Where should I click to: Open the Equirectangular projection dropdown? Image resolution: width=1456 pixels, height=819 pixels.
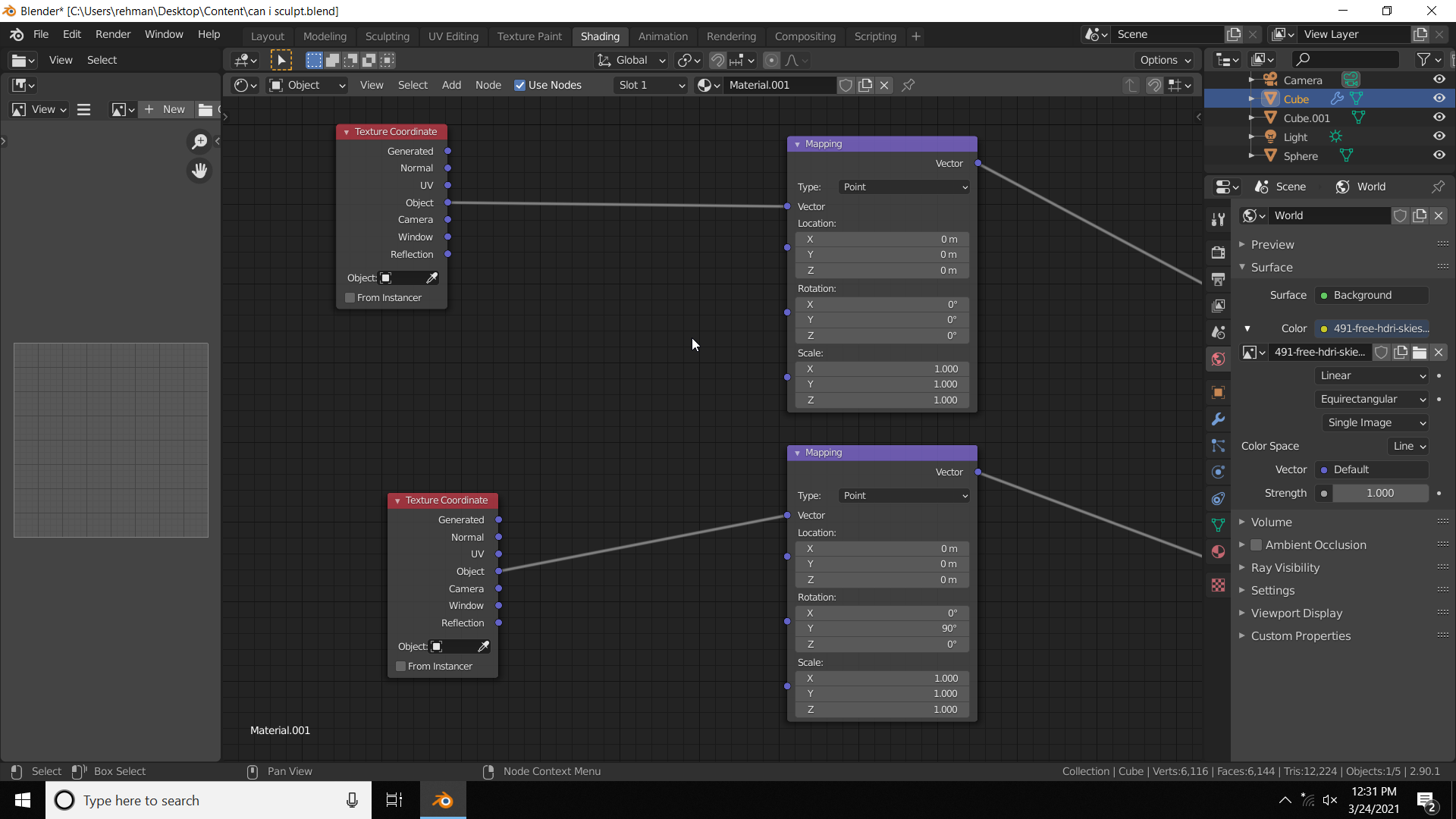pyautogui.click(x=1372, y=399)
